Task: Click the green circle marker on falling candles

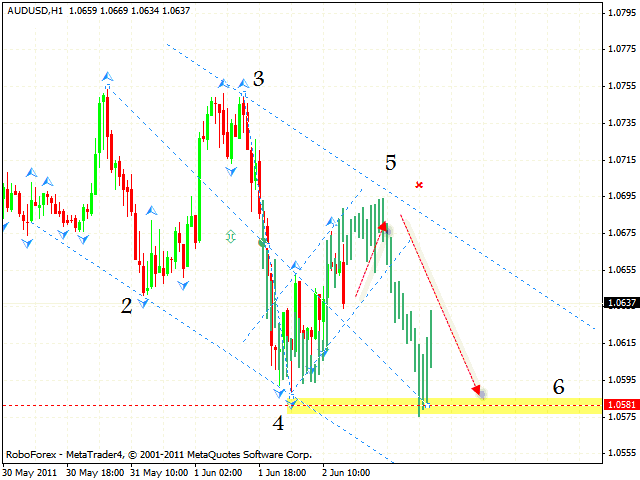Action: [263, 243]
